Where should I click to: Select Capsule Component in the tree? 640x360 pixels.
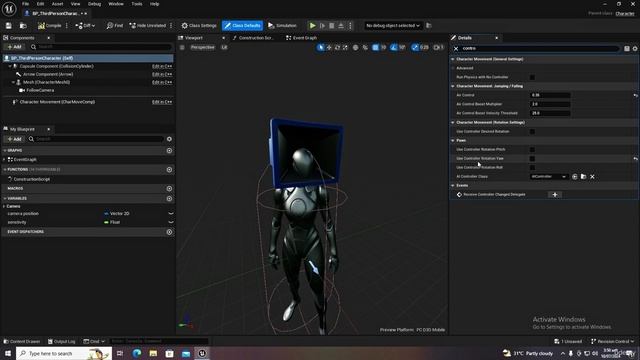pos(56,66)
